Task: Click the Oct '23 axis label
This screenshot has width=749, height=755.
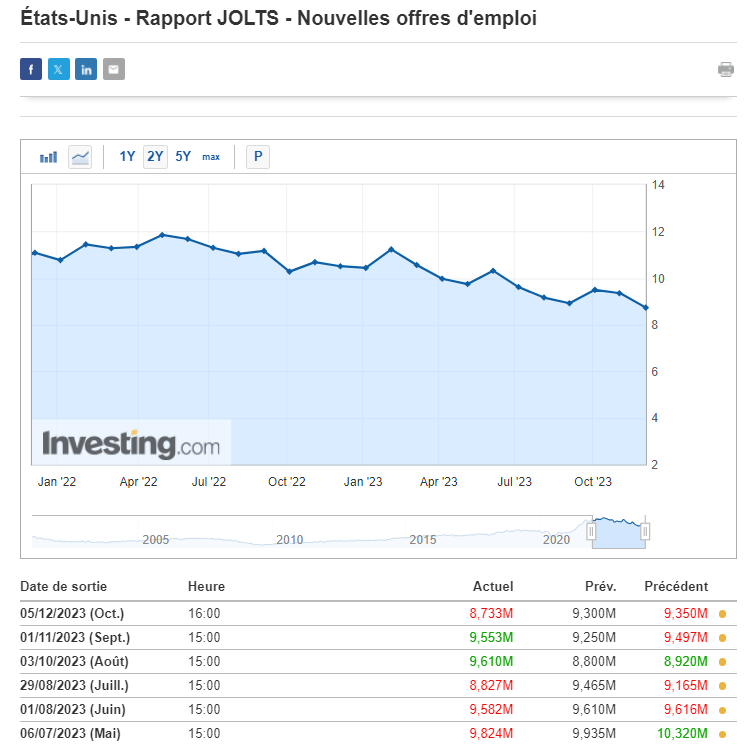Action: 593,482
